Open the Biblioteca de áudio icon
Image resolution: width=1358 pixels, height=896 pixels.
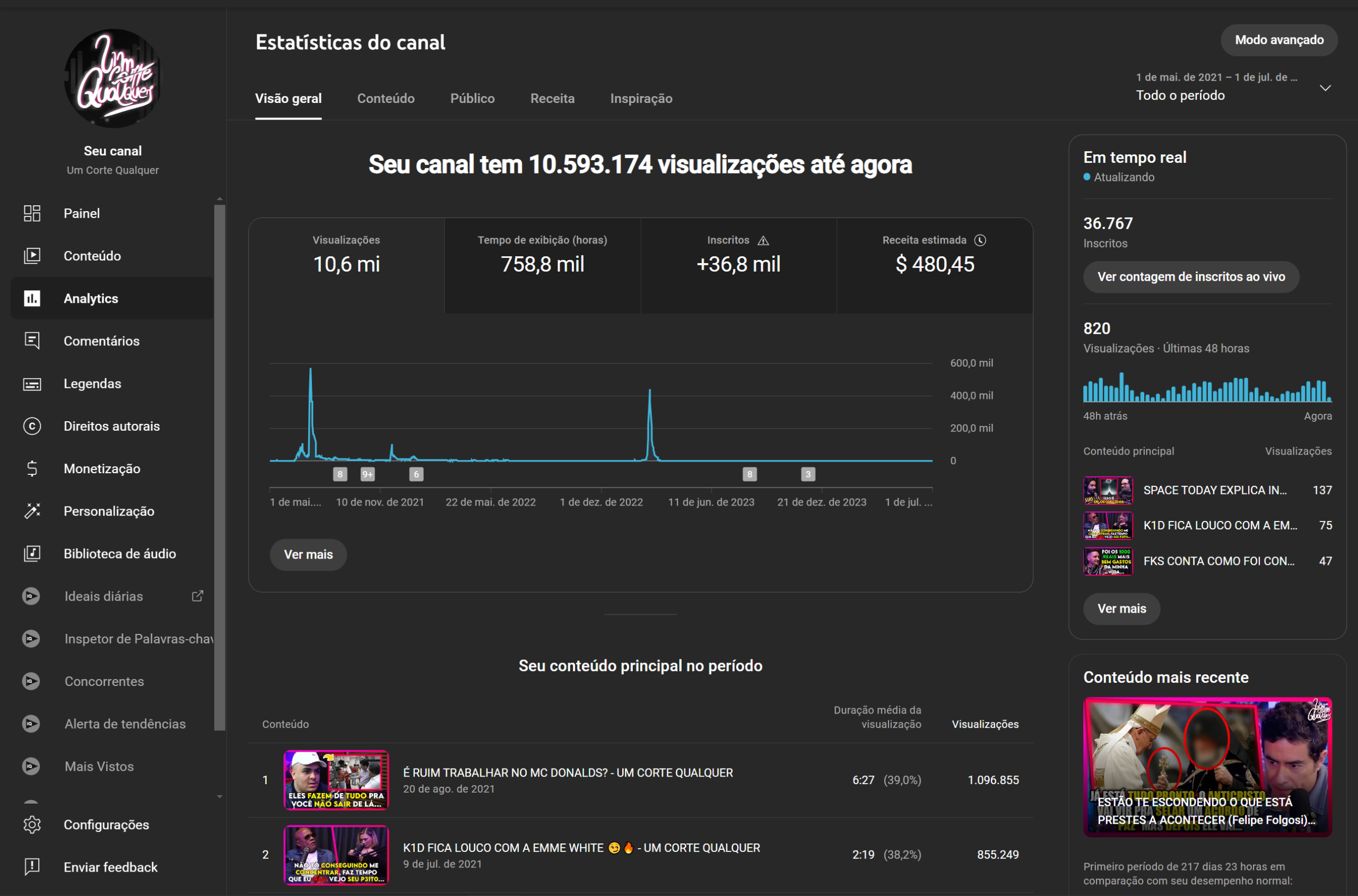tap(32, 553)
